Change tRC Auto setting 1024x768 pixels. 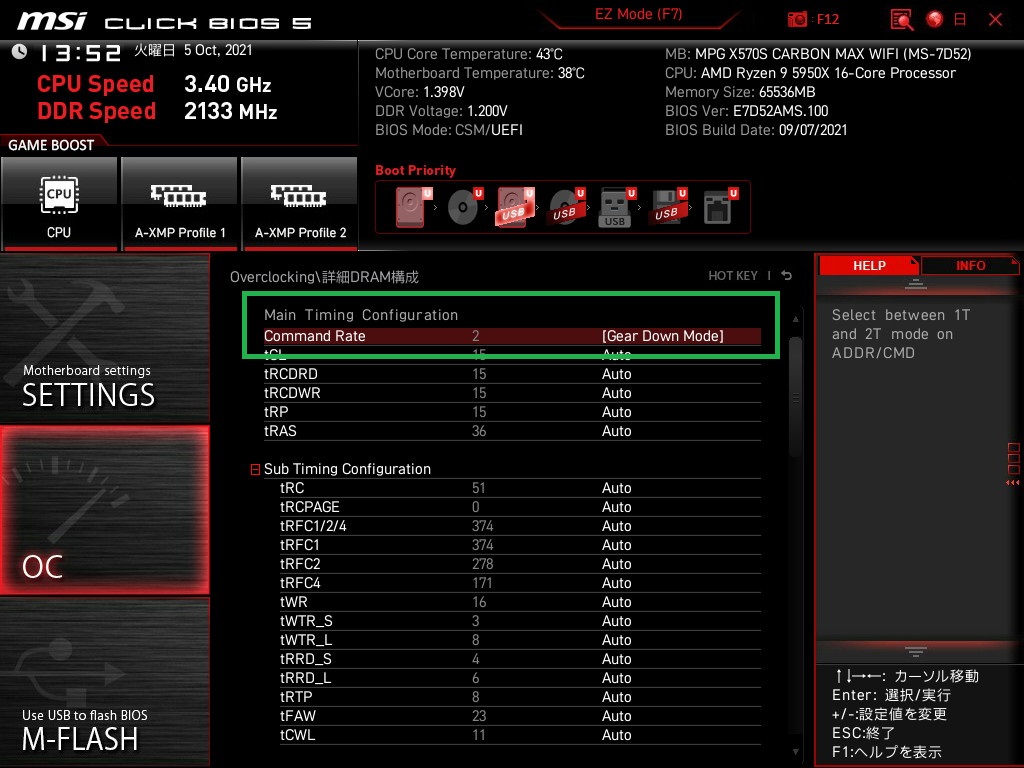[x=616, y=488]
